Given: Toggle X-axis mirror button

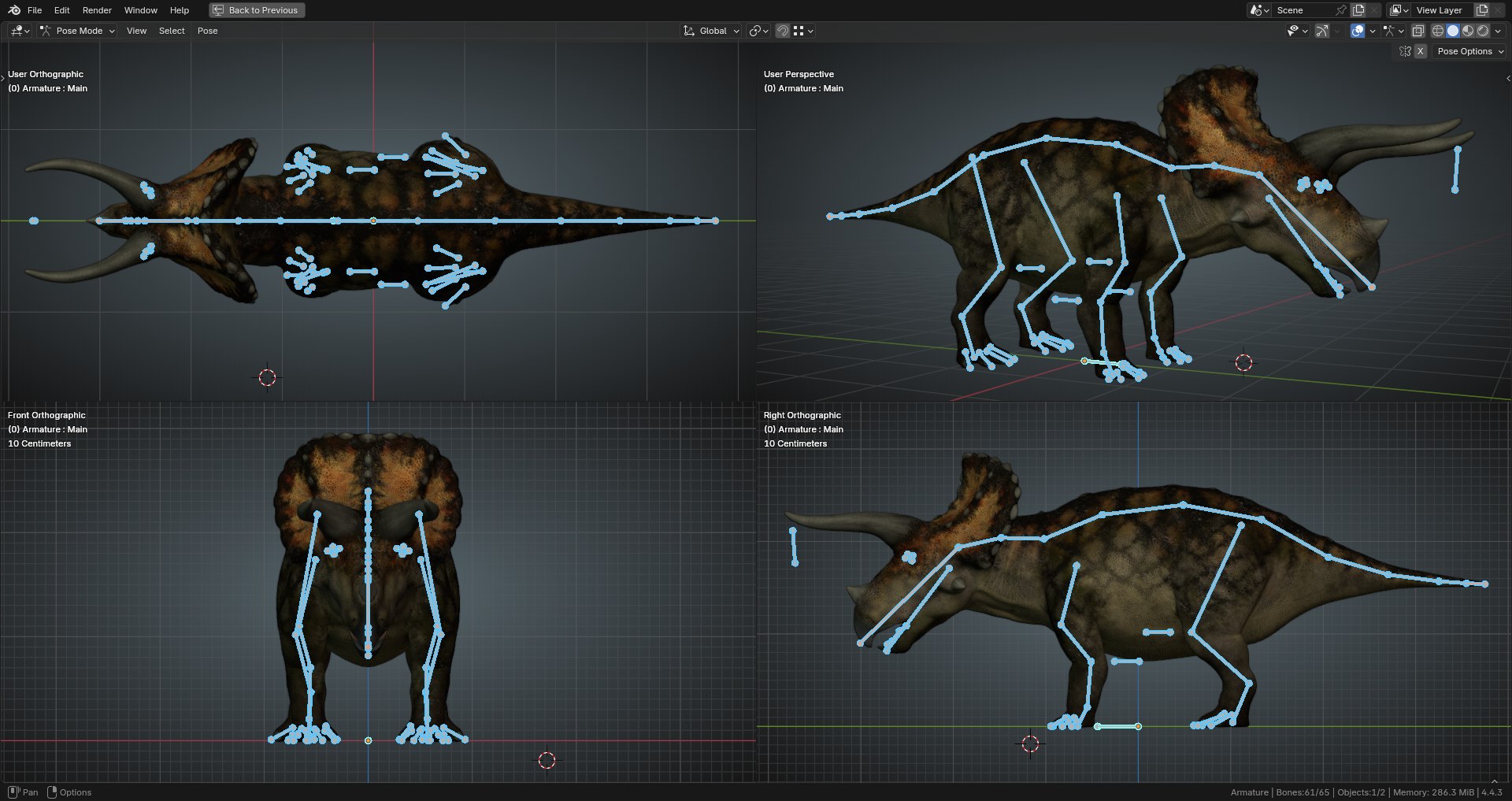Looking at the screenshot, I should (x=1421, y=51).
